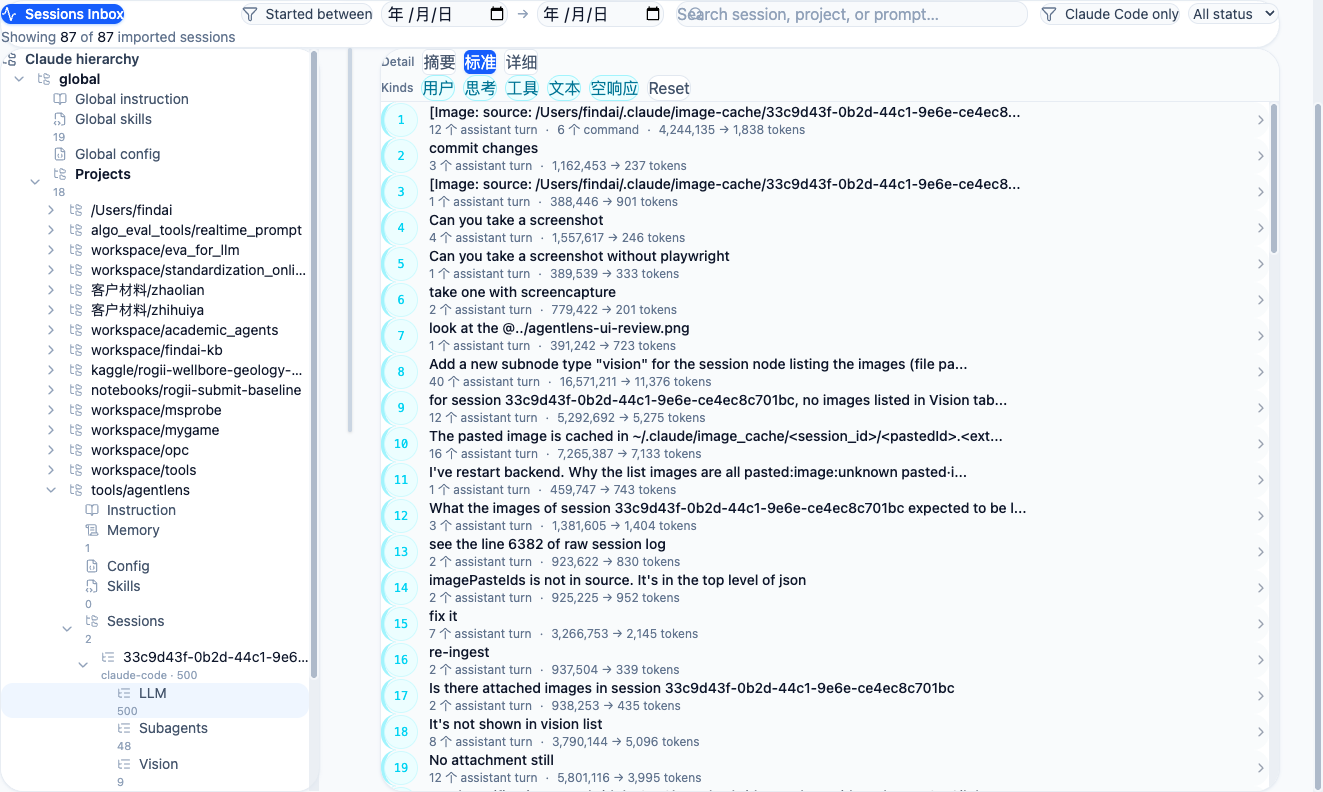Open turn 're-ingest'
The height and width of the screenshot is (792, 1323).
point(823,660)
